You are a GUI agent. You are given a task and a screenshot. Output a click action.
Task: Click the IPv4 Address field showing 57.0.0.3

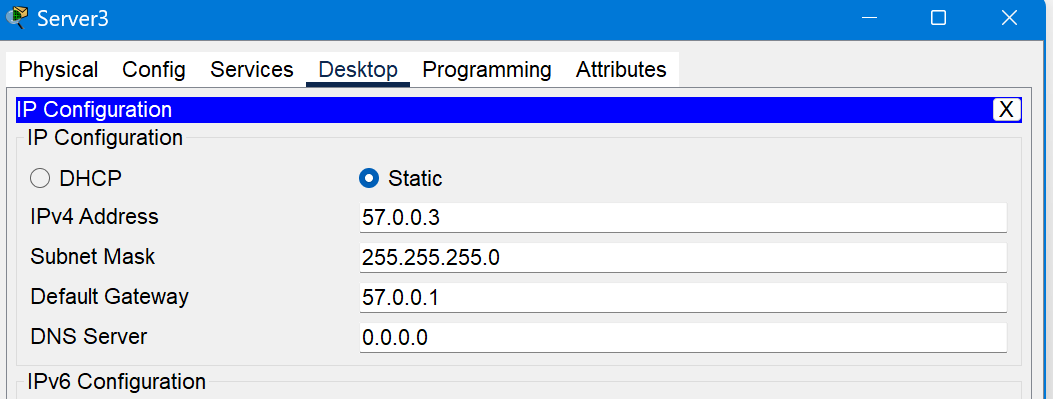[x=683, y=218]
